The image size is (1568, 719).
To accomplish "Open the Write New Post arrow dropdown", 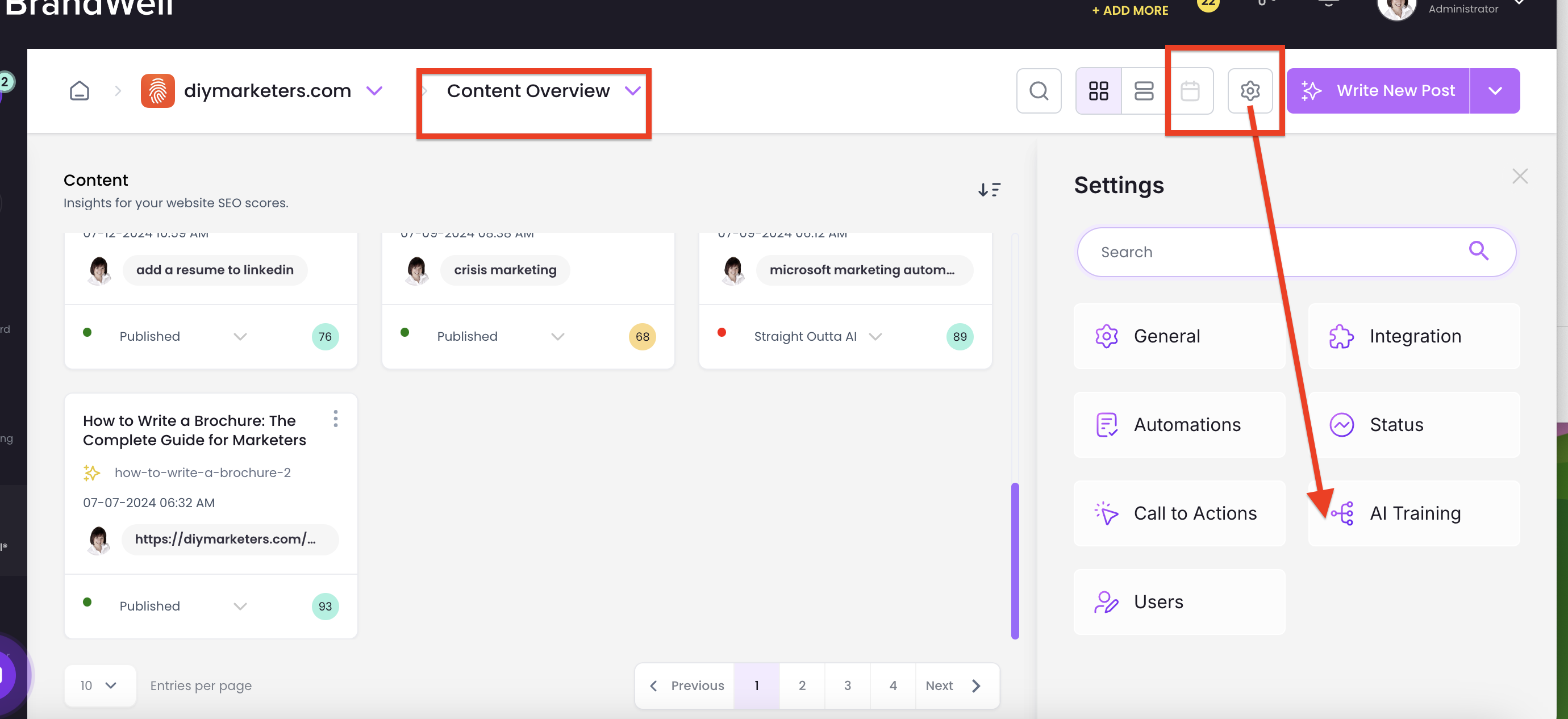I will (1495, 91).
